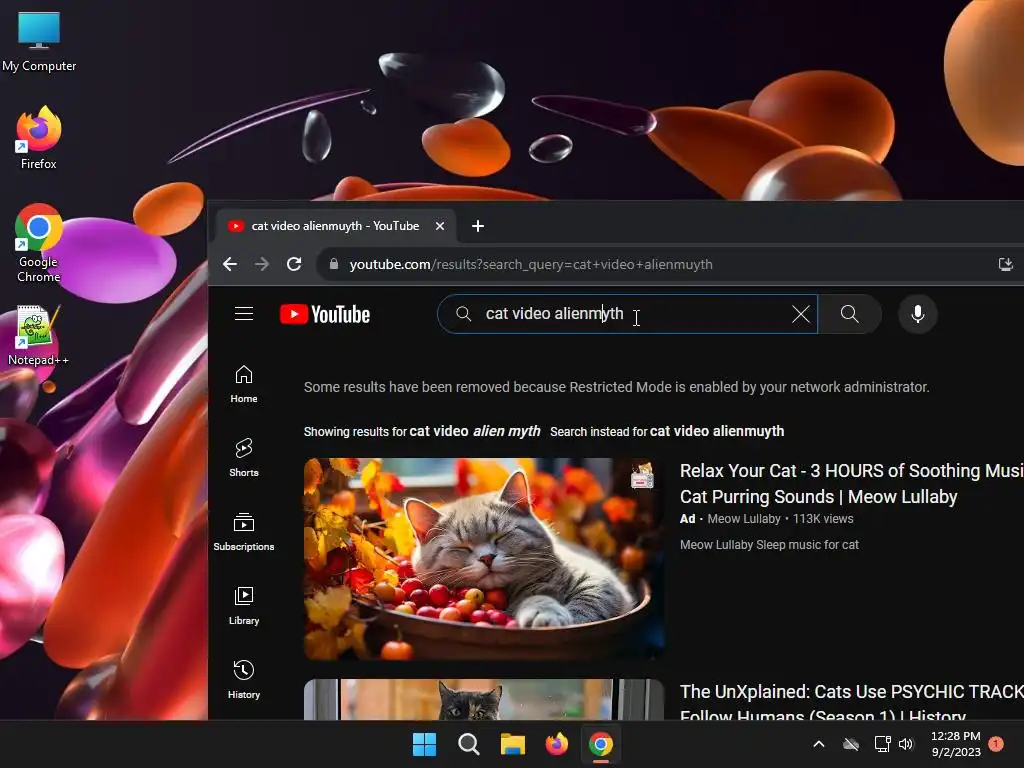The height and width of the screenshot is (768, 1024).
Task: Close the cat video alienmuyth tab
Action: (x=440, y=226)
